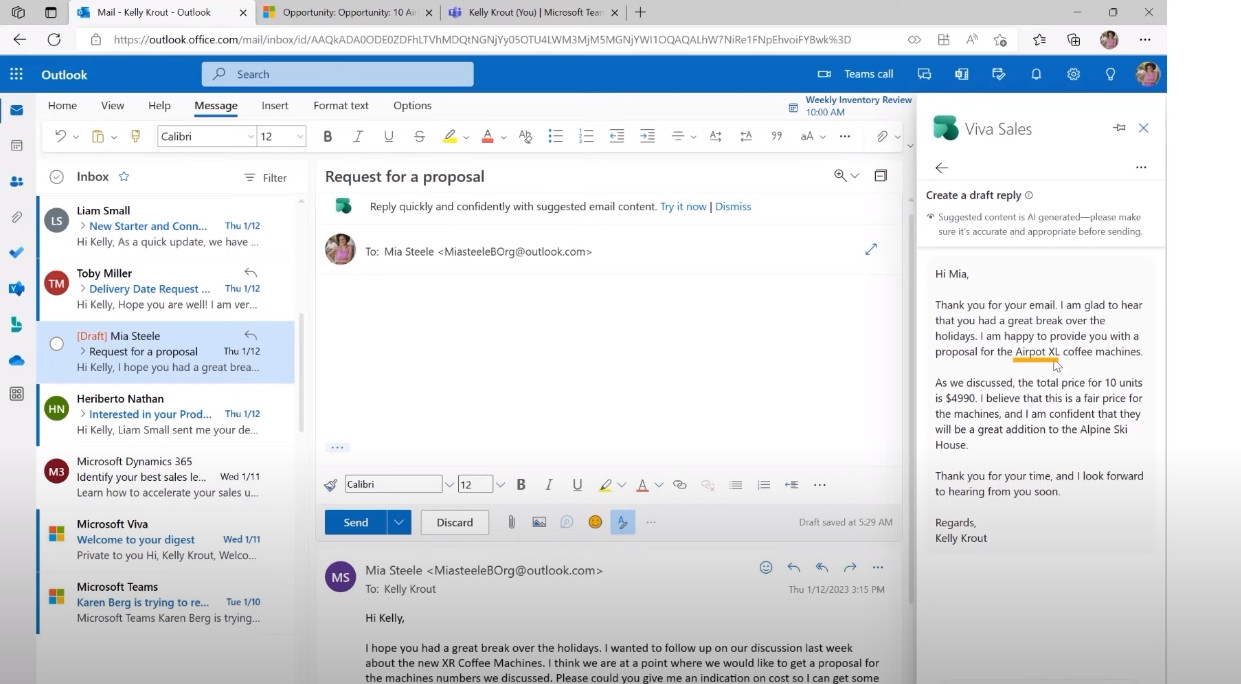The image size is (1241, 684).
Task: Open the Paste options dropdown arrow
Action: coord(114,137)
